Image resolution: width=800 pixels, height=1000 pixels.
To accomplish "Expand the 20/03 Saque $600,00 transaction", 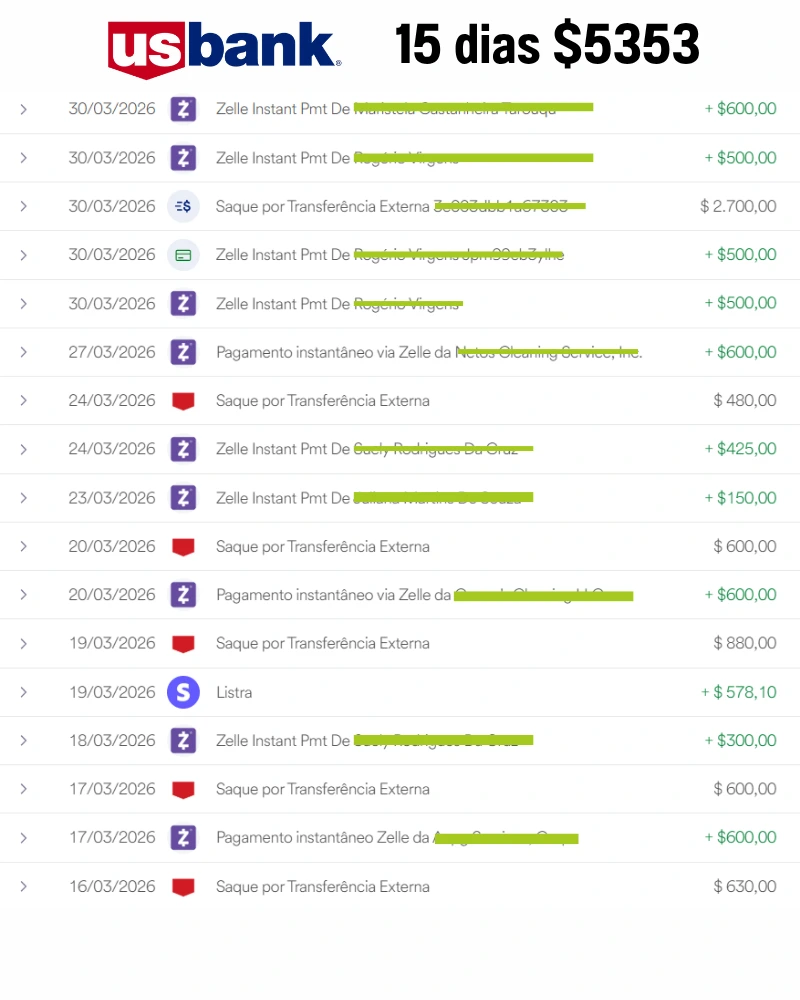I will [x=24, y=547].
